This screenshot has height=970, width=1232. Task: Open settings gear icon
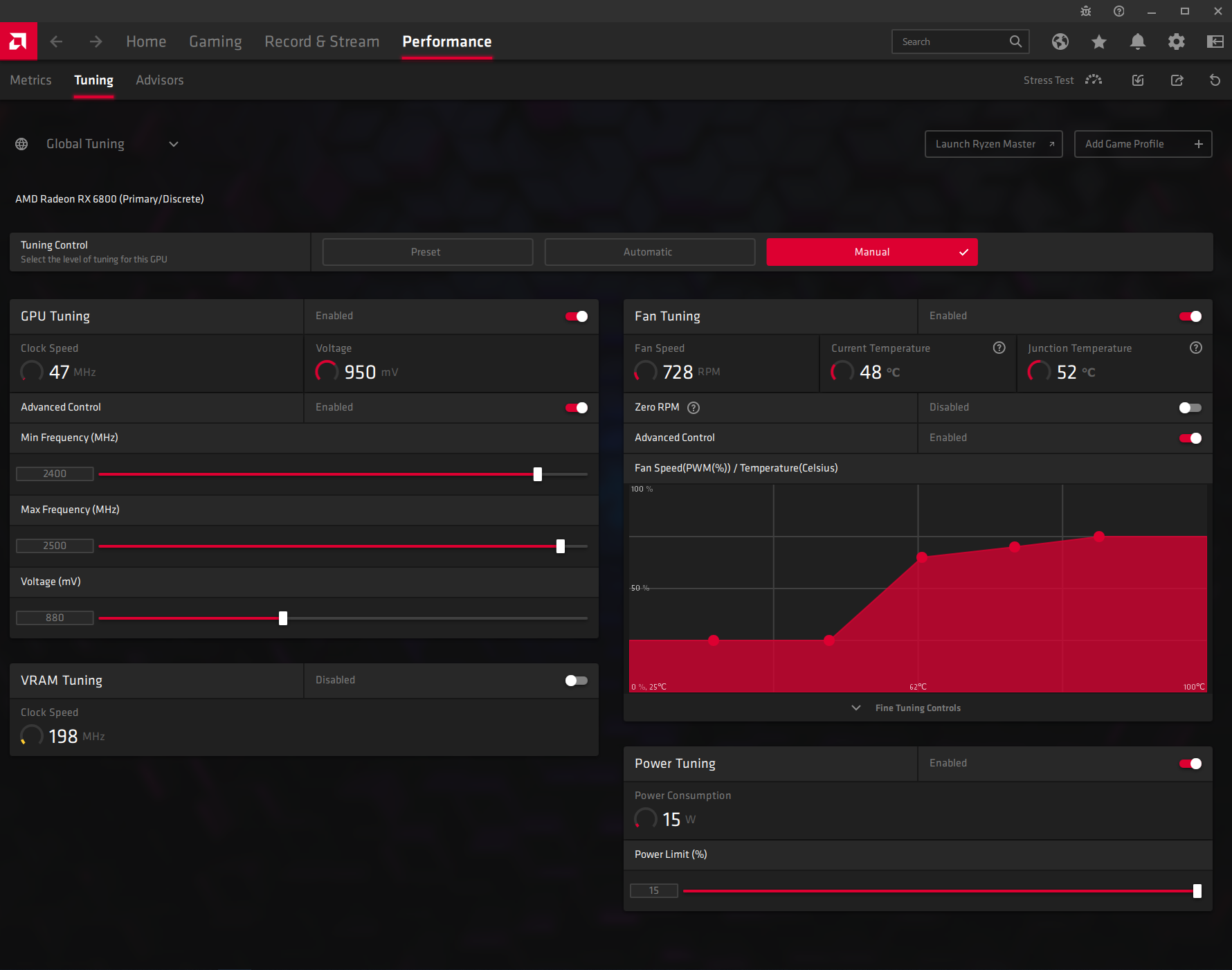pyautogui.click(x=1176, y=42)
